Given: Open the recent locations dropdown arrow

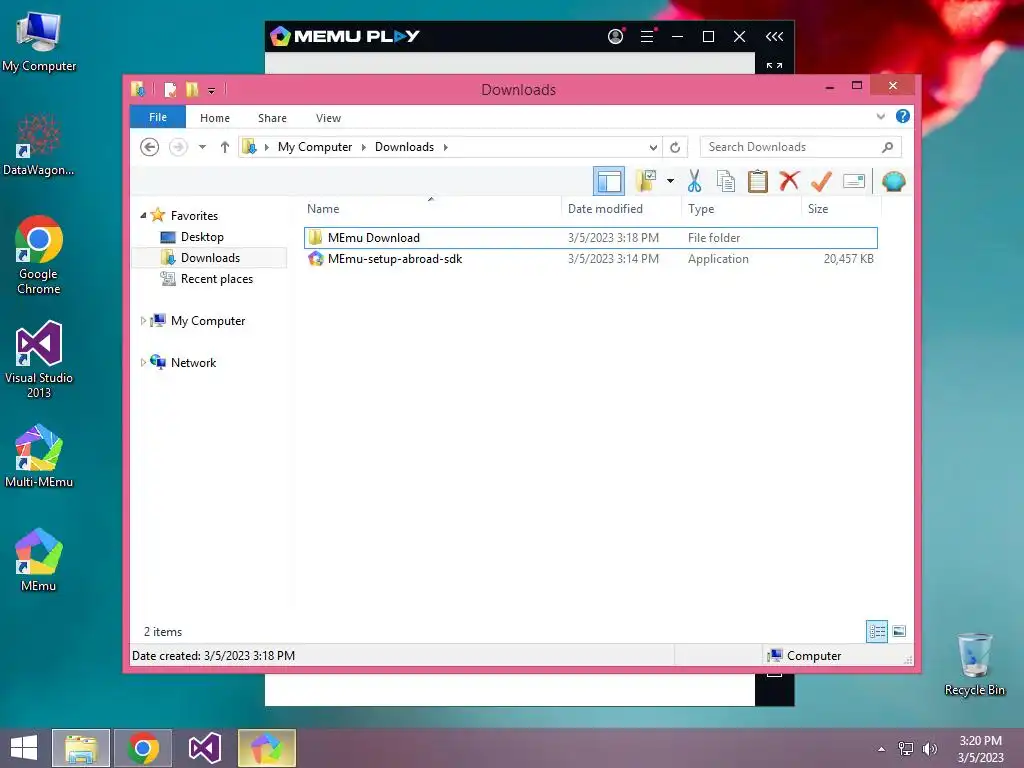Looking at the screenshot, I should [x=202, y=147].
